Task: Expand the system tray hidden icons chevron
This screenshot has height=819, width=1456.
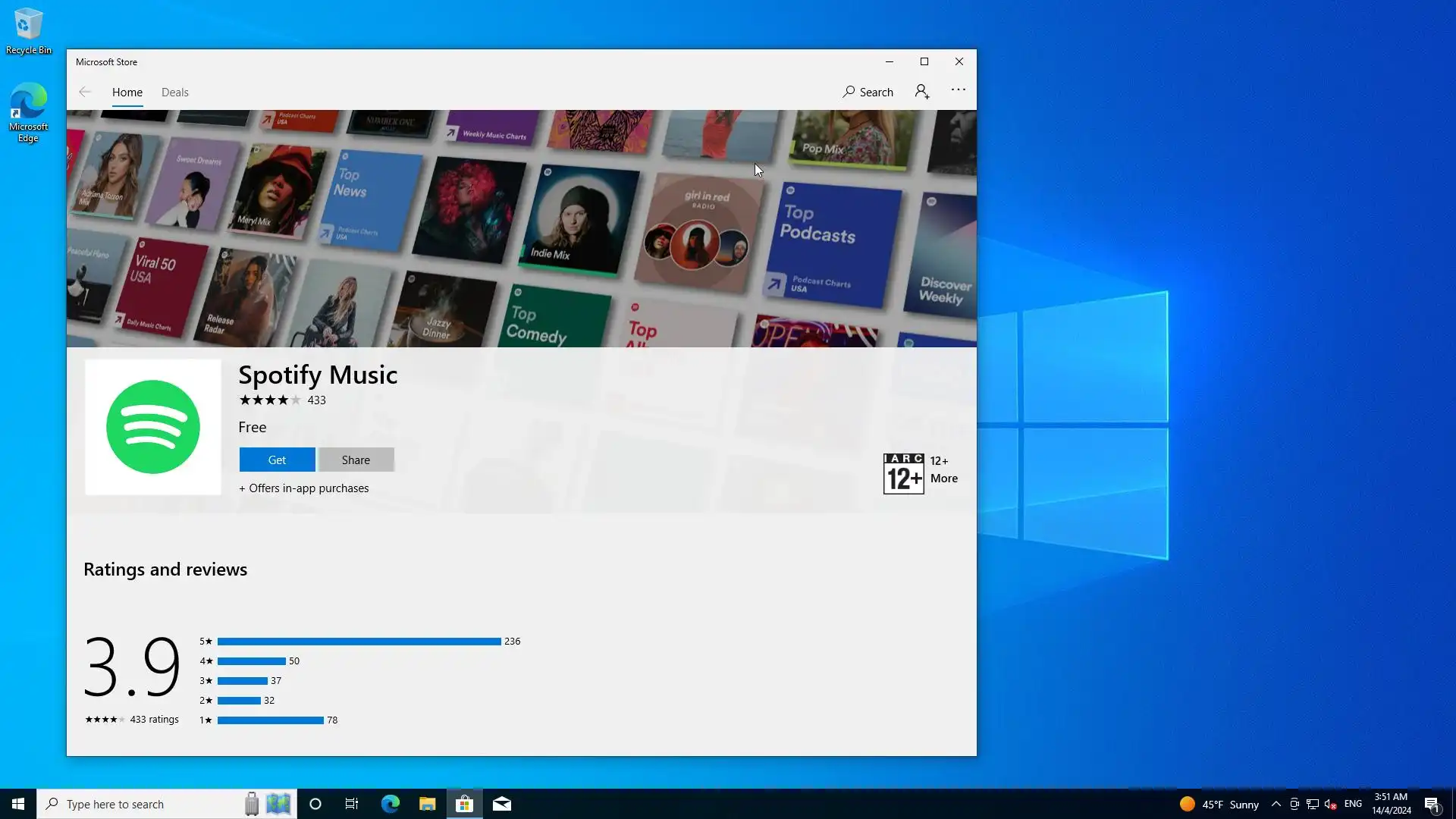Action: point(1276,804)
